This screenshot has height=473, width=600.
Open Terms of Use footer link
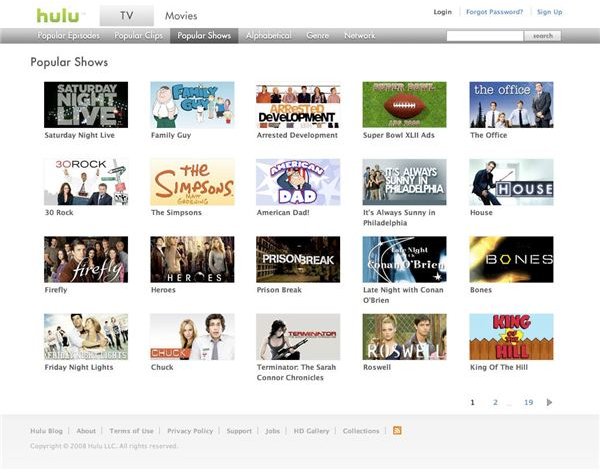(131, 431)
